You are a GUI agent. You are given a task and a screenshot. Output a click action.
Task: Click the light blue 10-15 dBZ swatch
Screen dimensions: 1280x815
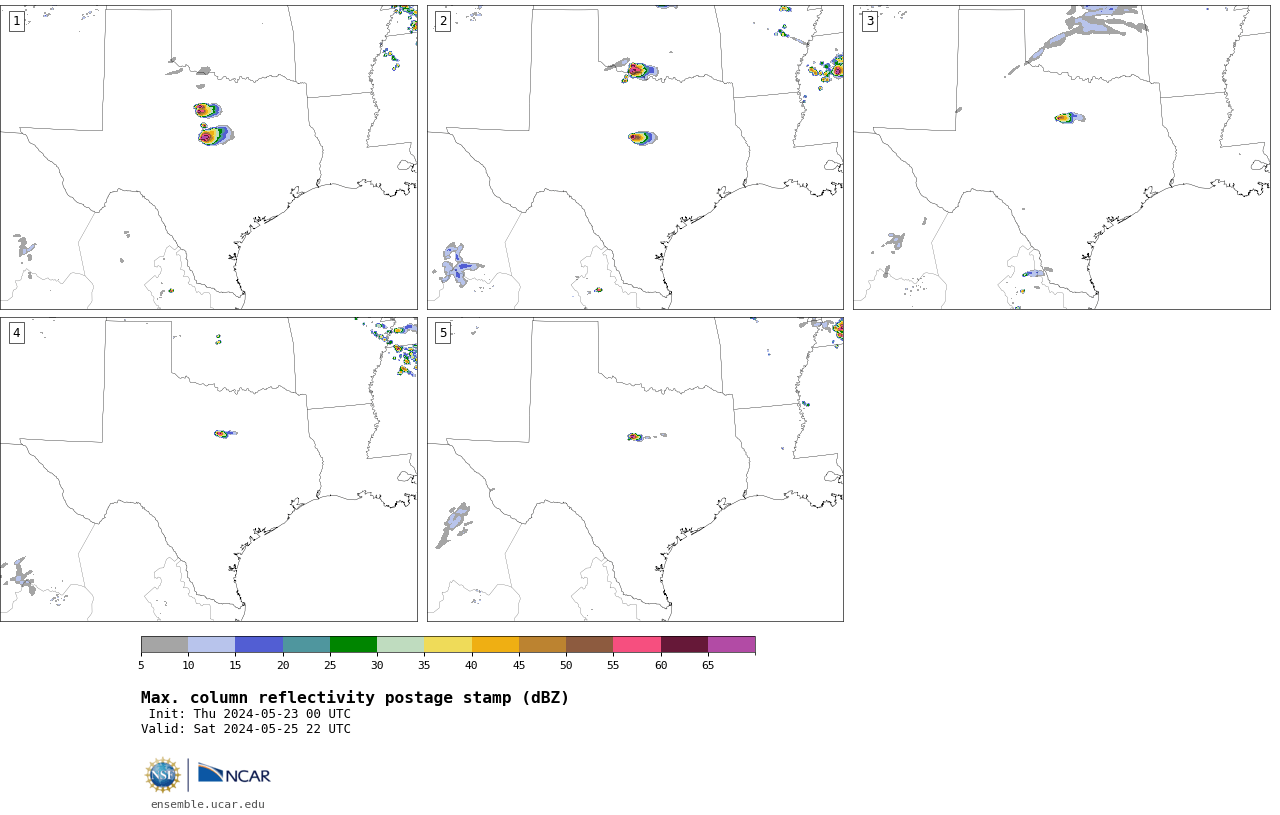coord(212,644)
